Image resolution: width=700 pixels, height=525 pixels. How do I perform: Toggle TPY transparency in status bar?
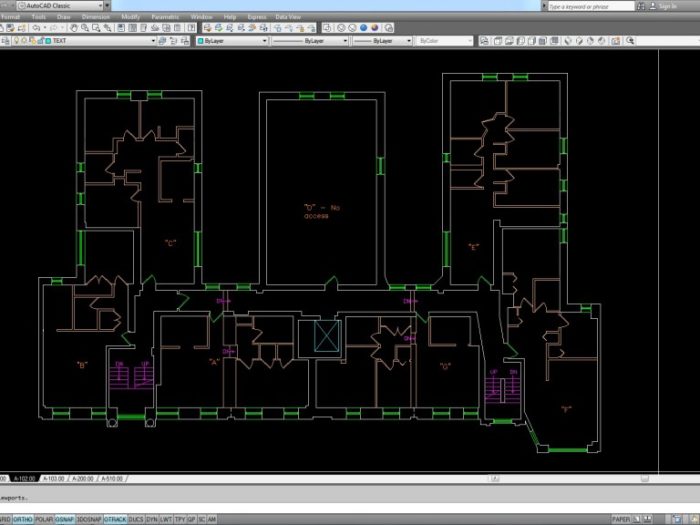coord(180,519)
